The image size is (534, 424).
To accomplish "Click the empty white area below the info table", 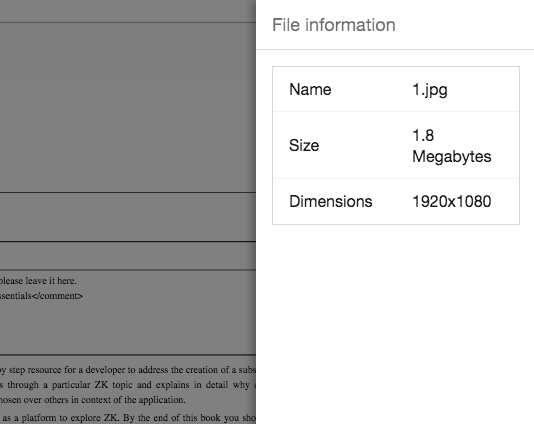I will (x=395, y=324).
